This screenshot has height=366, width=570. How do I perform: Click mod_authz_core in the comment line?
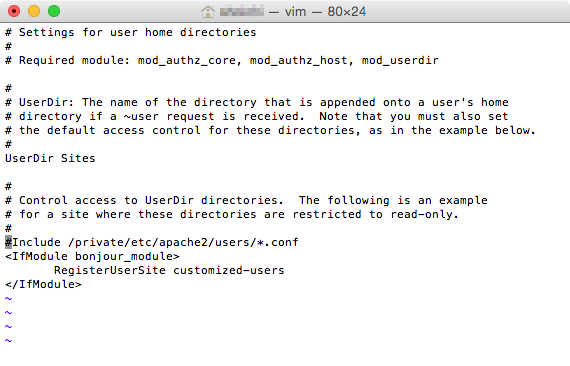pos(187,60)
